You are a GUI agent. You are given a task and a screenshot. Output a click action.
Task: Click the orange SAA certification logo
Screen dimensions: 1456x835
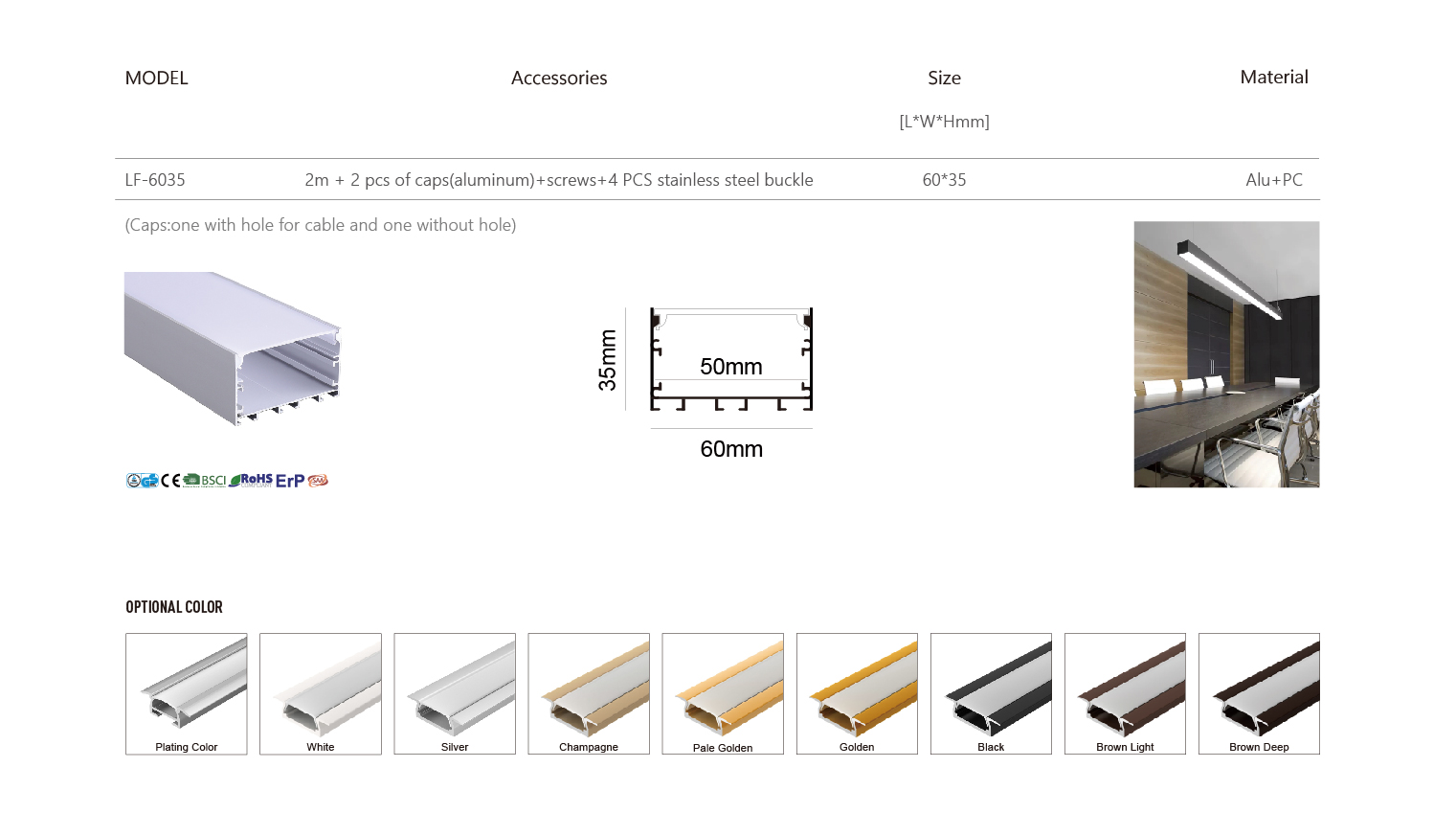318,481
